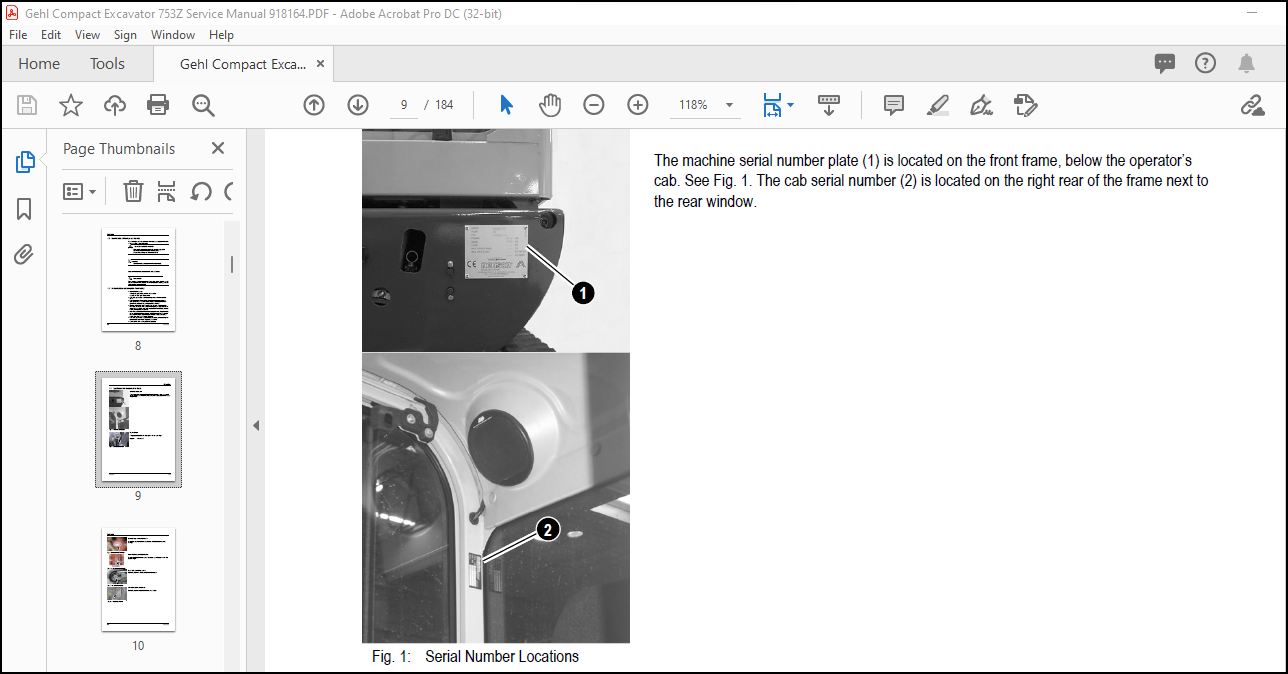Viewport: 1288px width, 674px height.
Task: Expand the fit page options arrow
Action: (x=791, y=105)
